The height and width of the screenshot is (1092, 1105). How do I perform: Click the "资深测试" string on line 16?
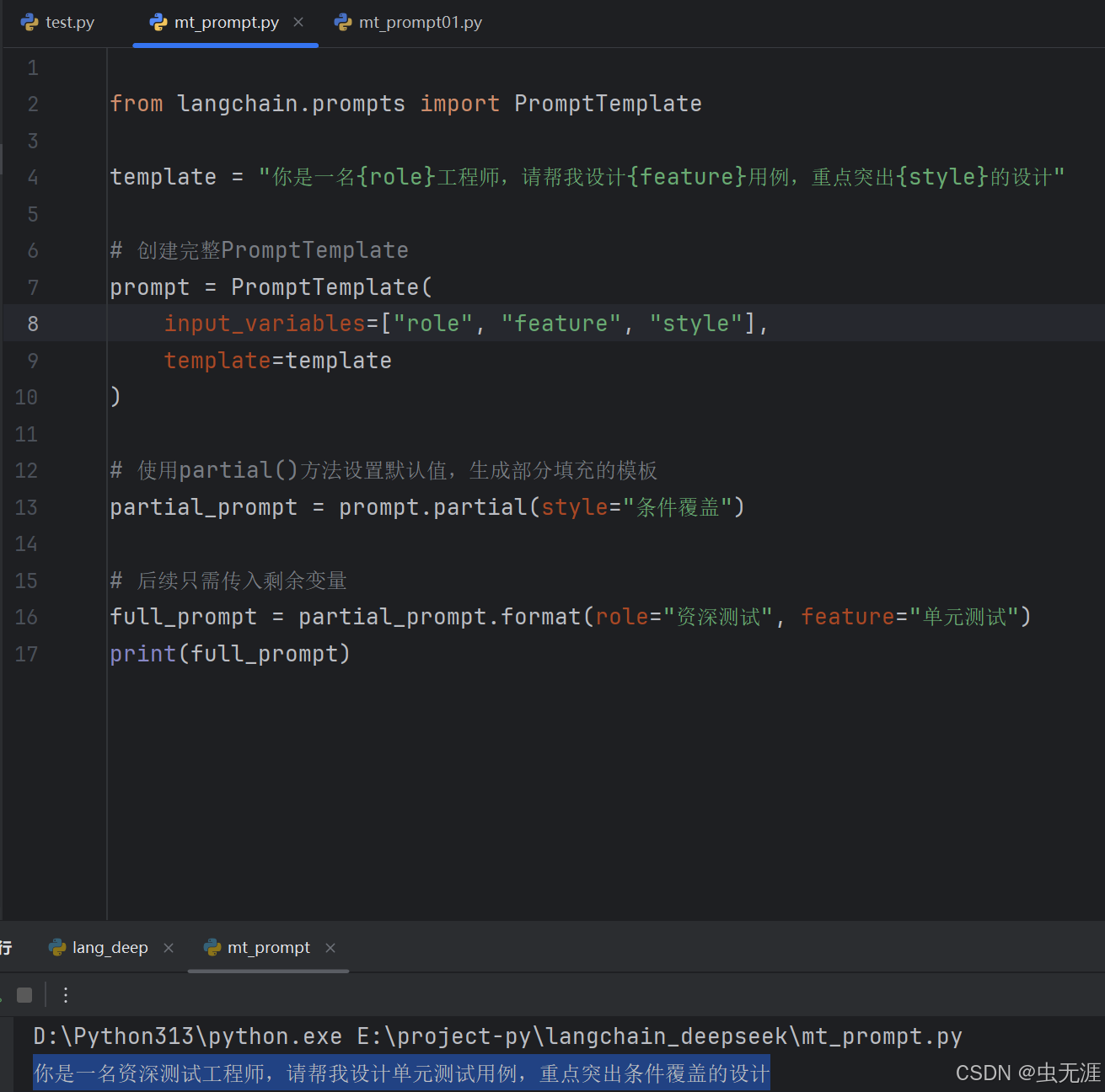[x=719, y=617]
